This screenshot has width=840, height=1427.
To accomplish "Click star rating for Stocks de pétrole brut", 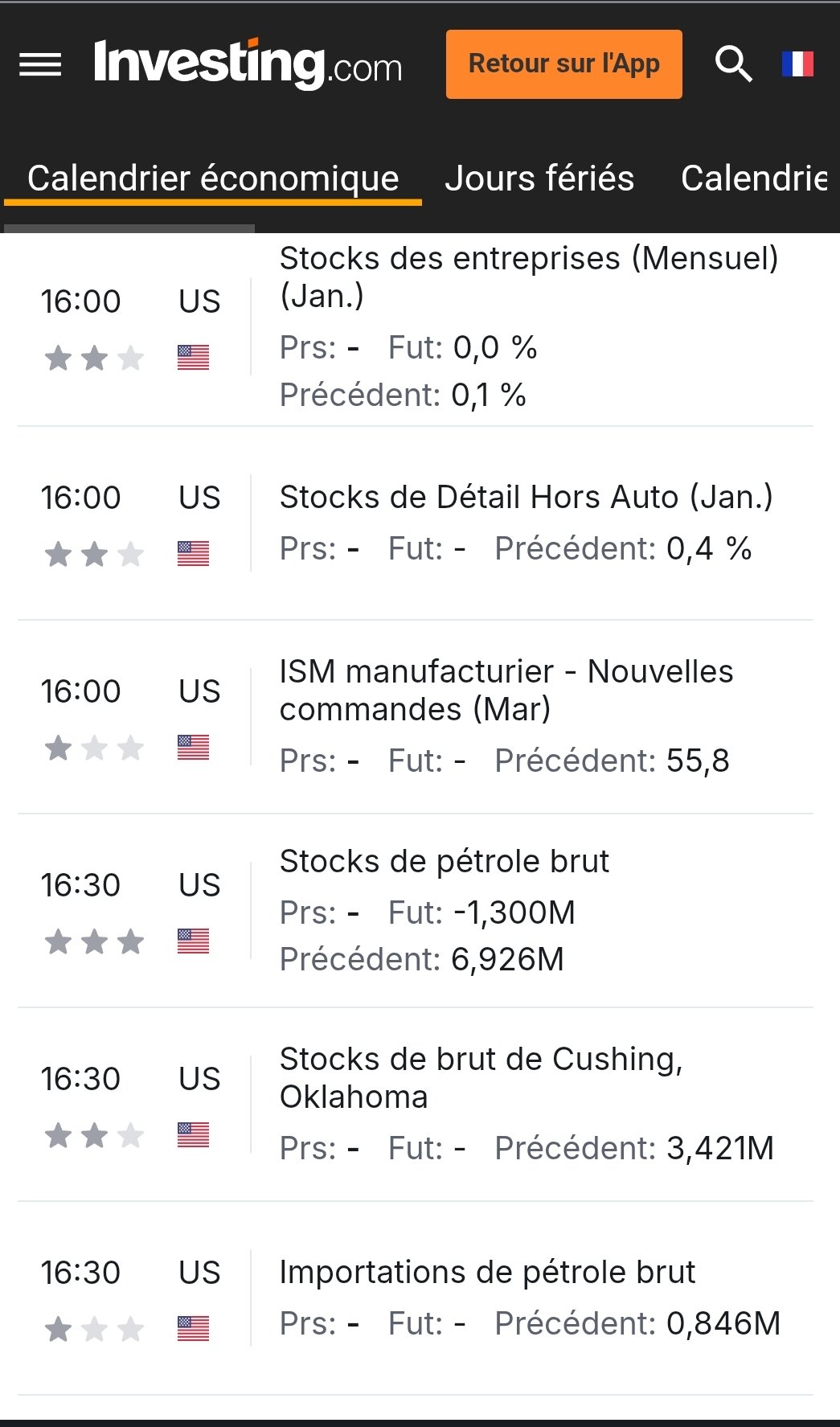I will (94, 941).
